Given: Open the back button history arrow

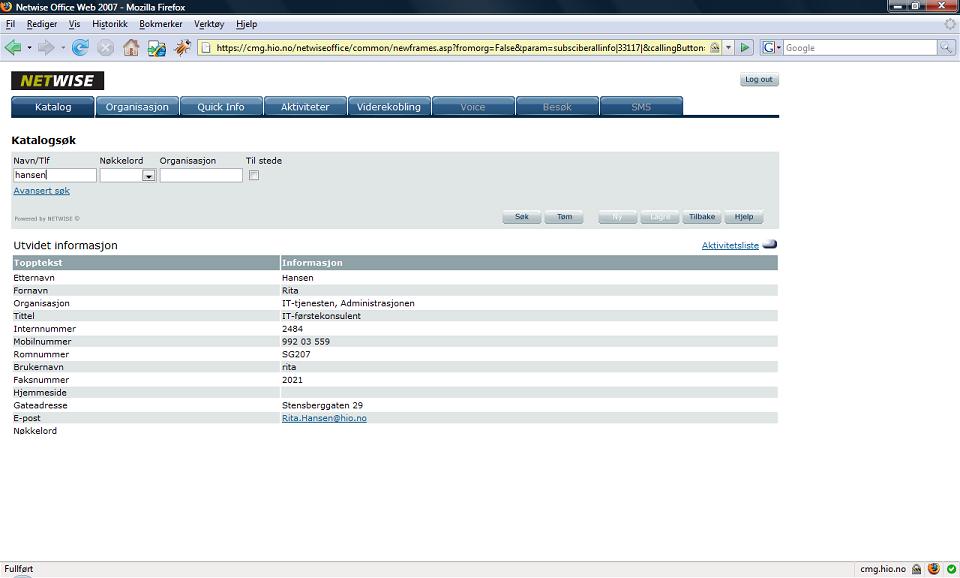Looking at the screenshot, I should 29,48.
